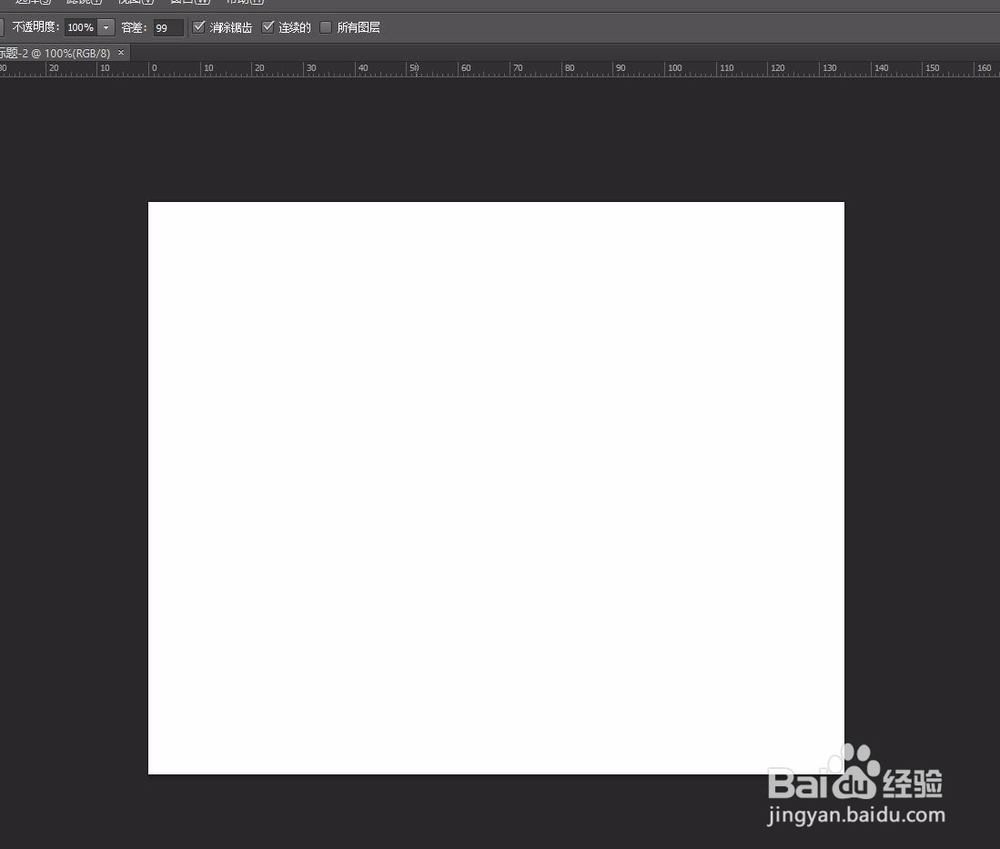
Task: Close the 标题-2 document tab
Action: click(x=121, y=52)
